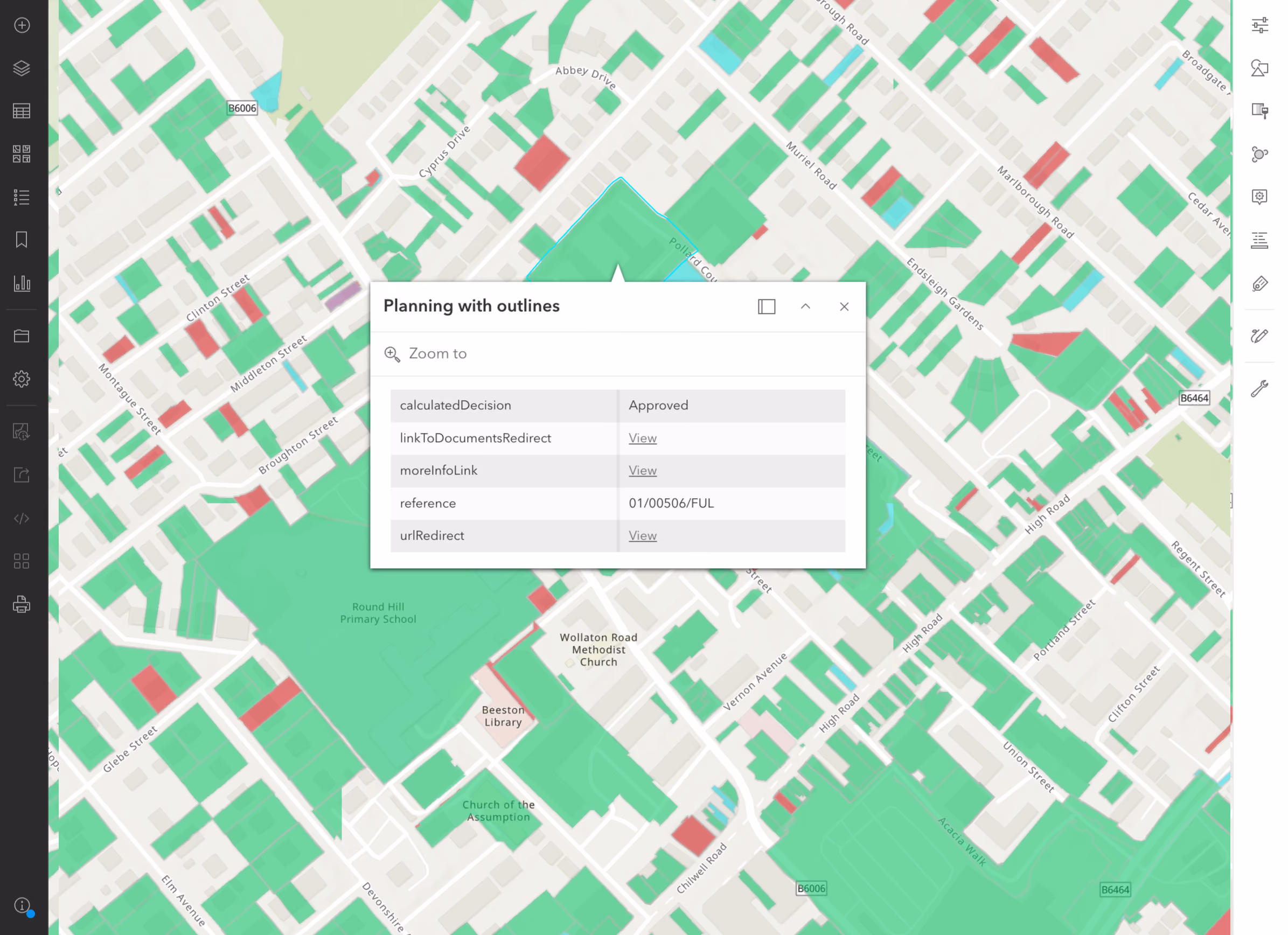Click Zoom to in the pop-up
The image size is (1288, 935).
point(426,354)
